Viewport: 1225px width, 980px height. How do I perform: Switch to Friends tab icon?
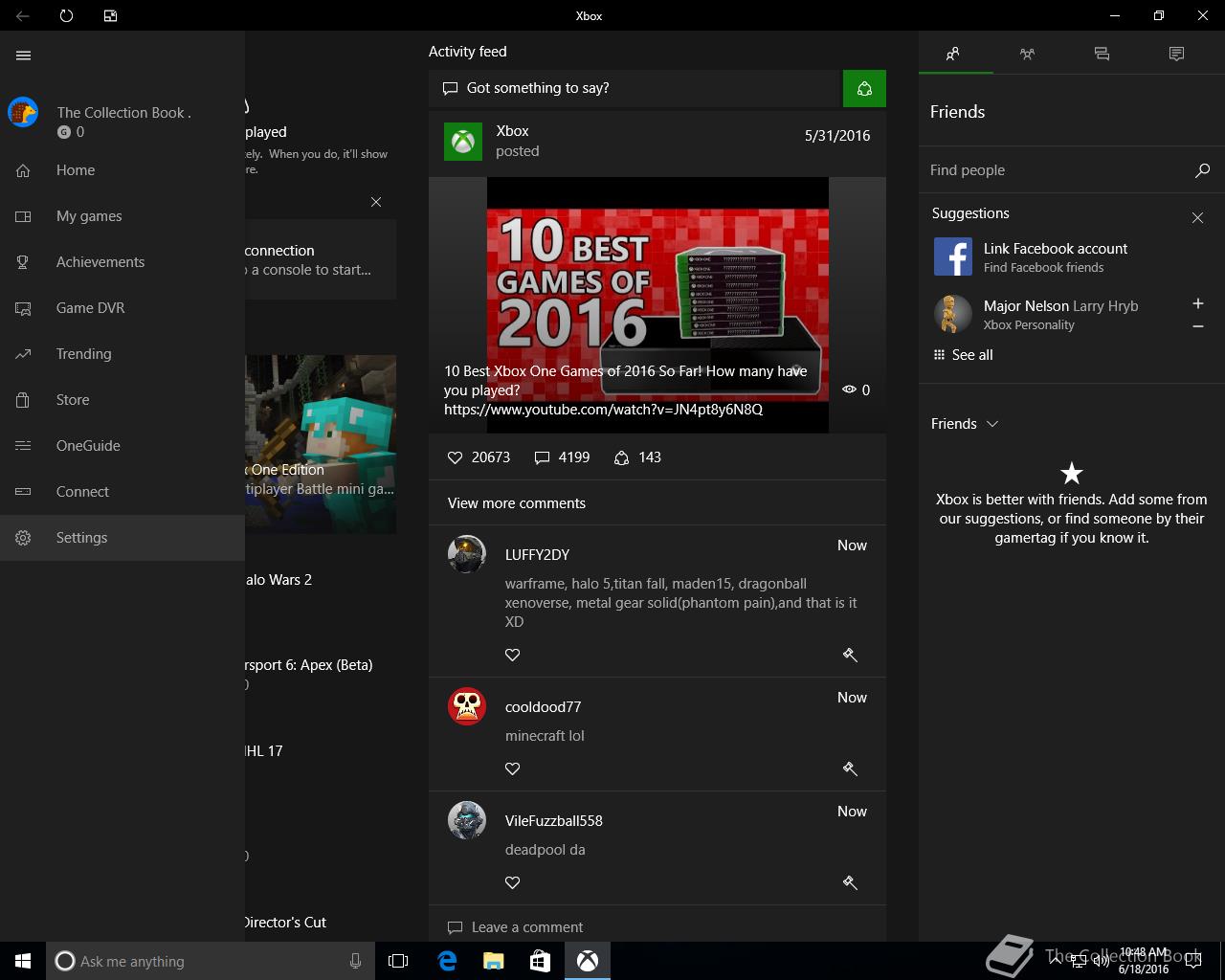[x=953, y=54]
